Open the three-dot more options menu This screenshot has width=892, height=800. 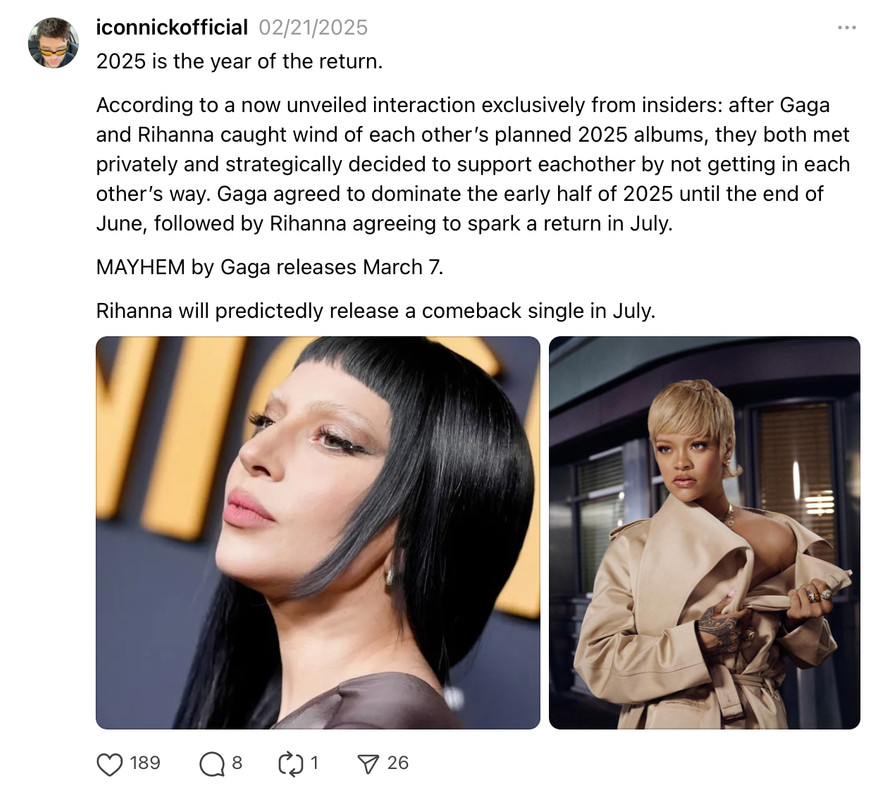click(x=846, y=27)
